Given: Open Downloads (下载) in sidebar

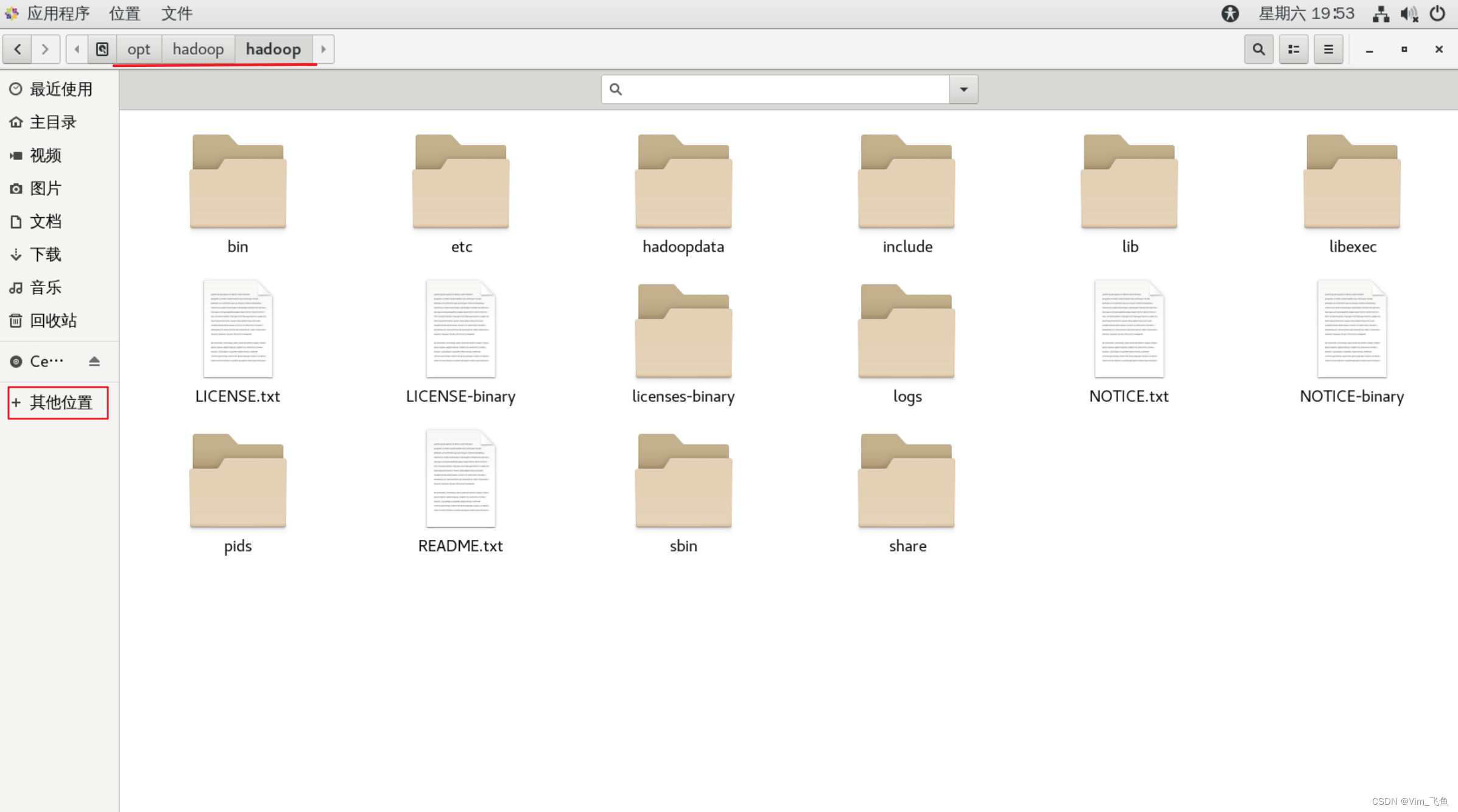Looking at the screenshot, I should [x=59, y=254].
